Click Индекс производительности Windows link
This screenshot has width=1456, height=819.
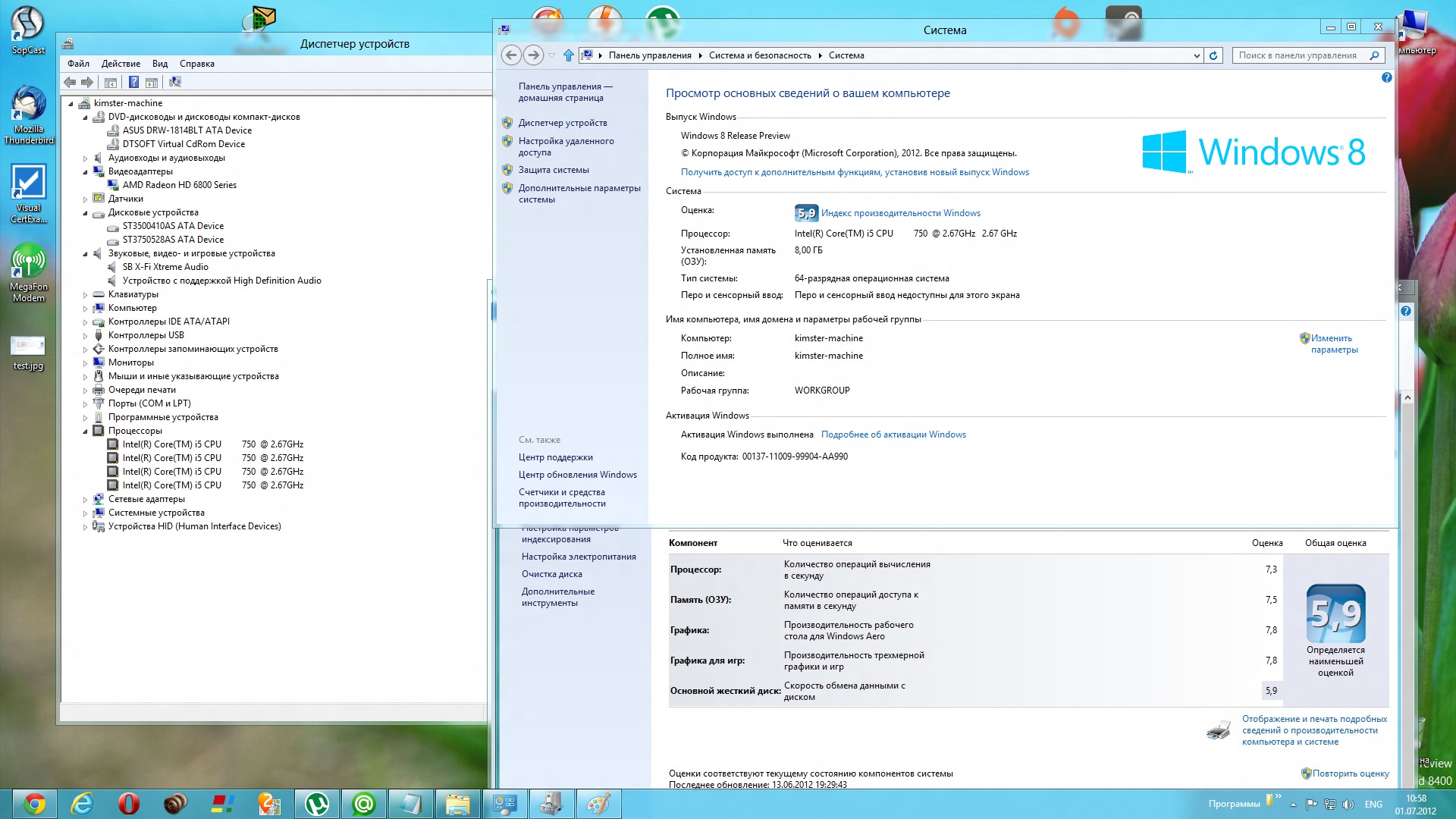(900, 213)
